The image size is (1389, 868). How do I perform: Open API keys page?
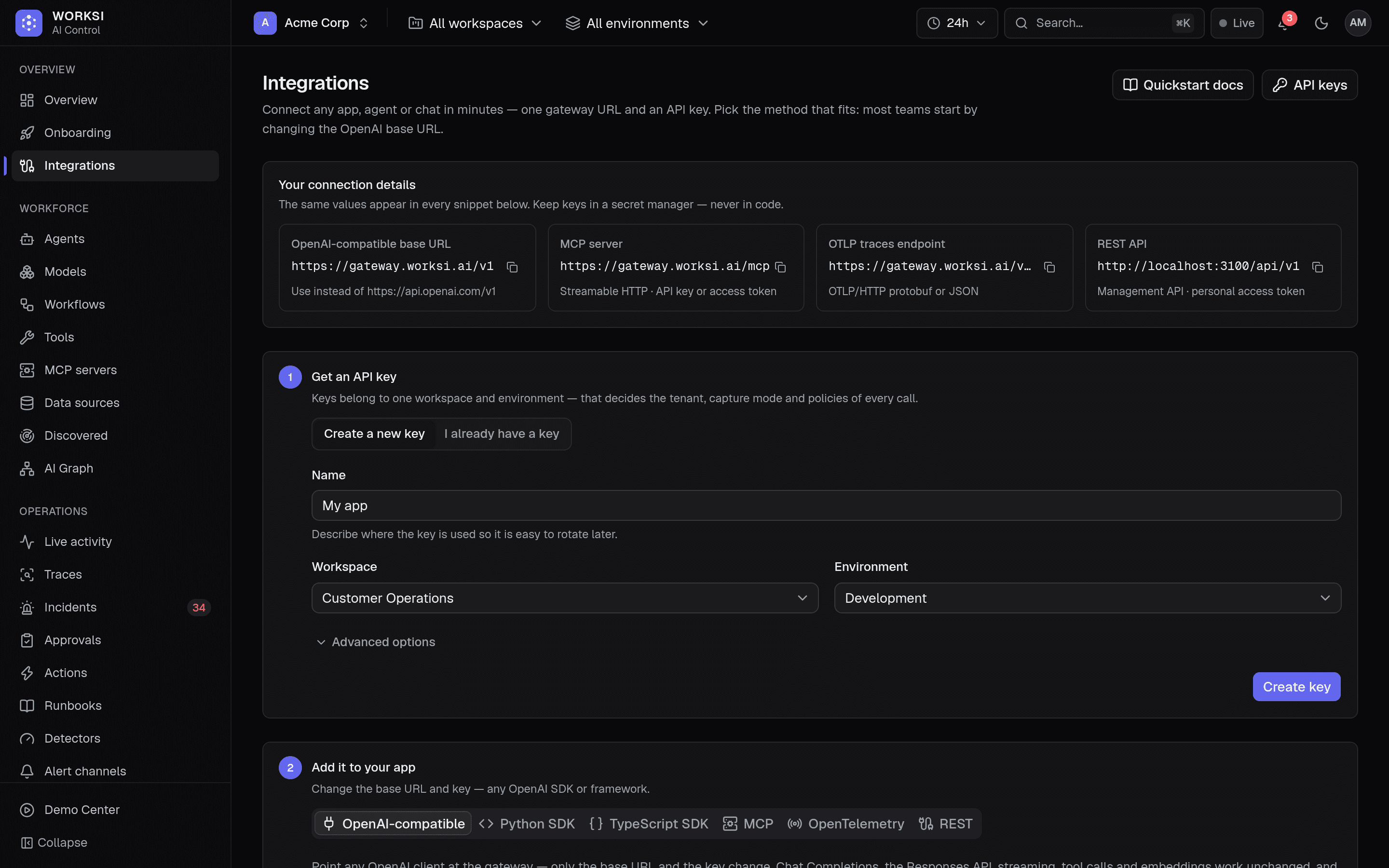pos(1310,85)
